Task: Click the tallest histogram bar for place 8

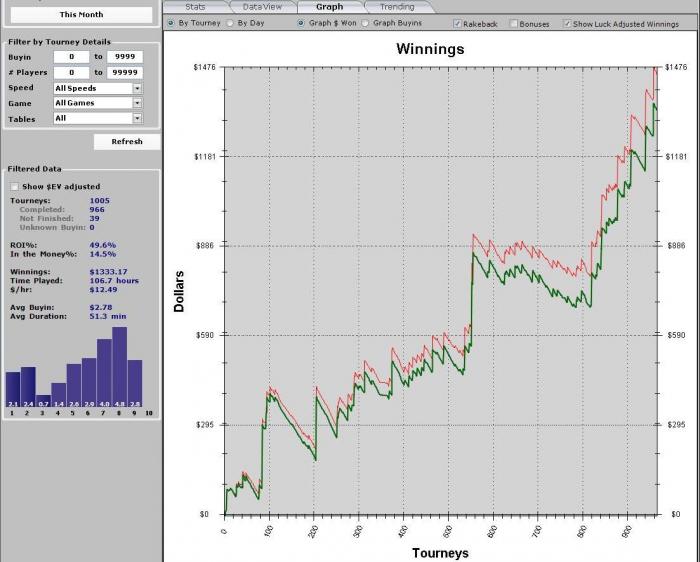Action: pyautogui.click(x=120, y=367)
